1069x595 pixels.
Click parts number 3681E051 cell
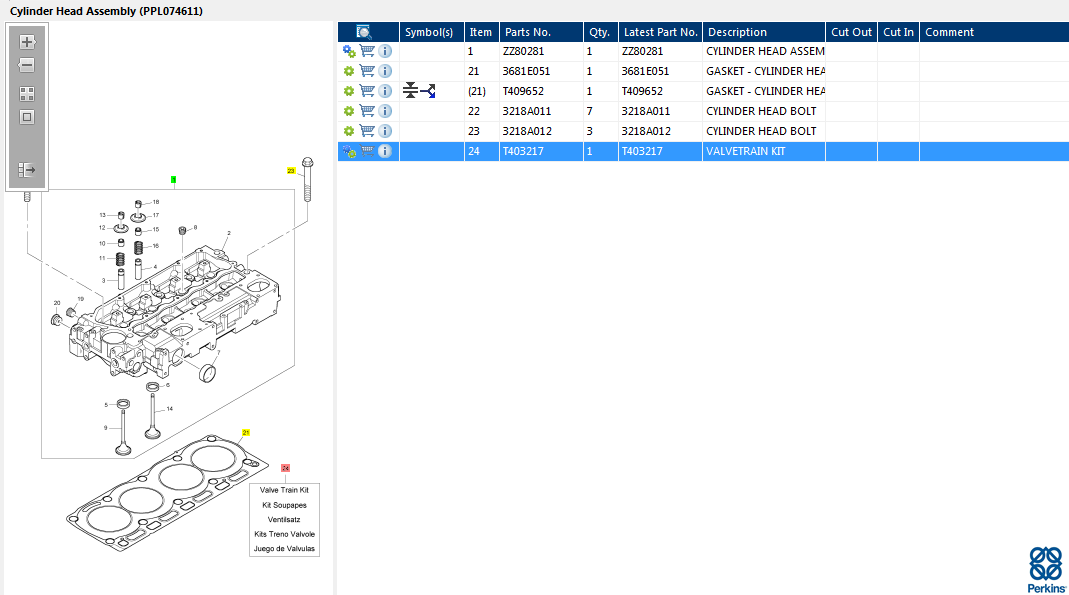click(x=541, y=71)
